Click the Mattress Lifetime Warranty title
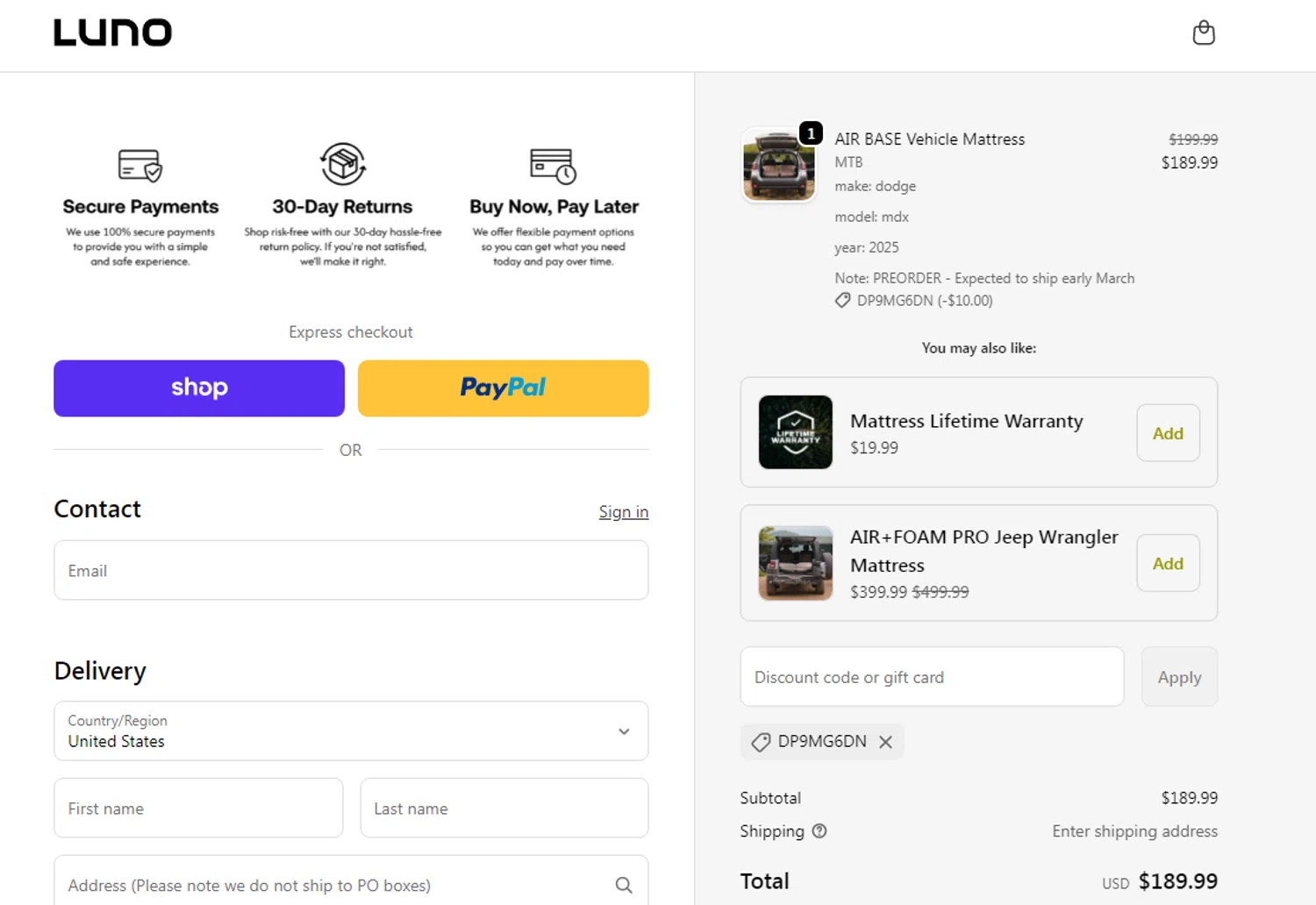 tap(966, 421)
